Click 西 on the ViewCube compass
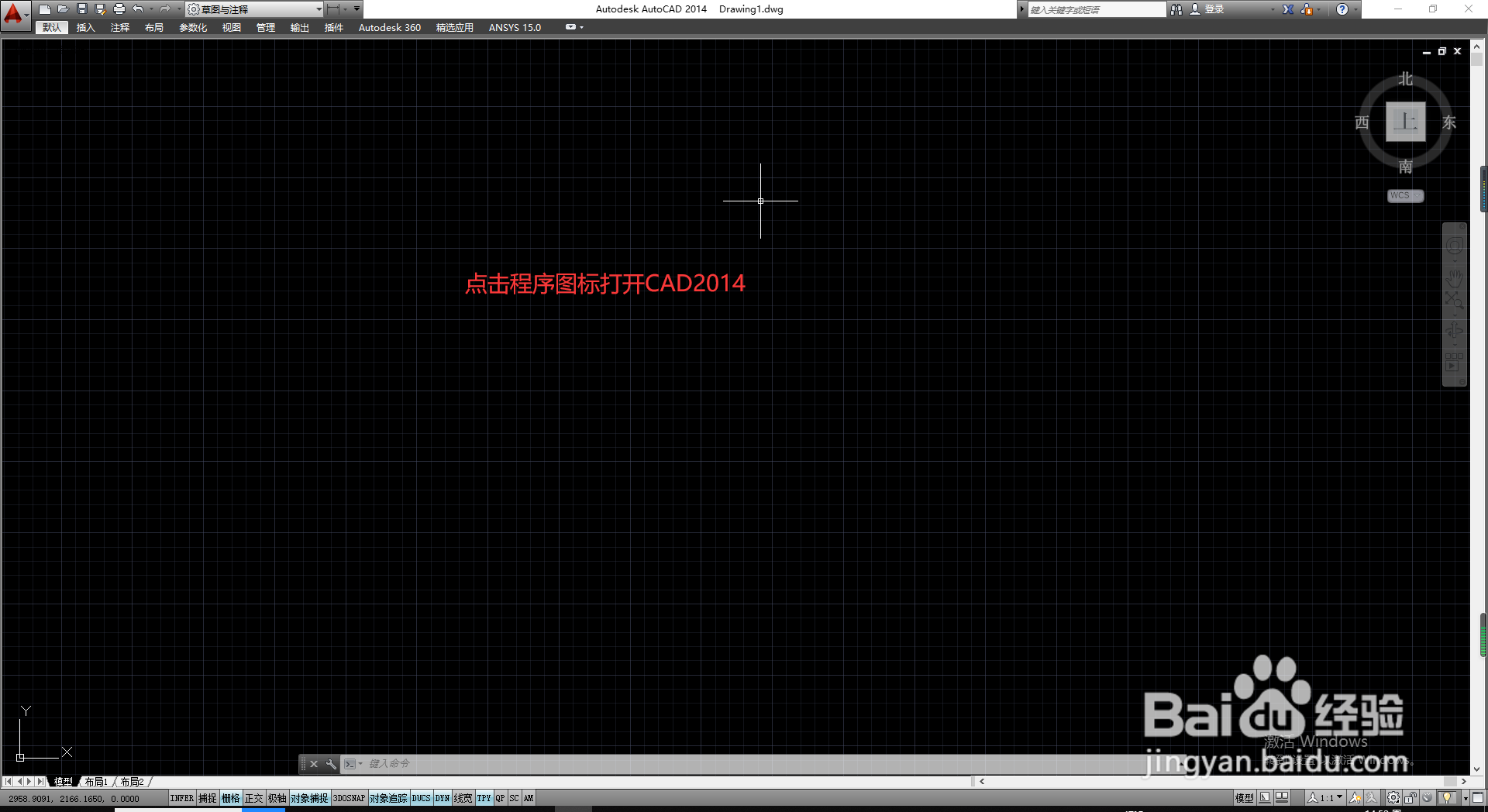The width and height of the screenshot is (1488, 812). tap(1362, 122)
